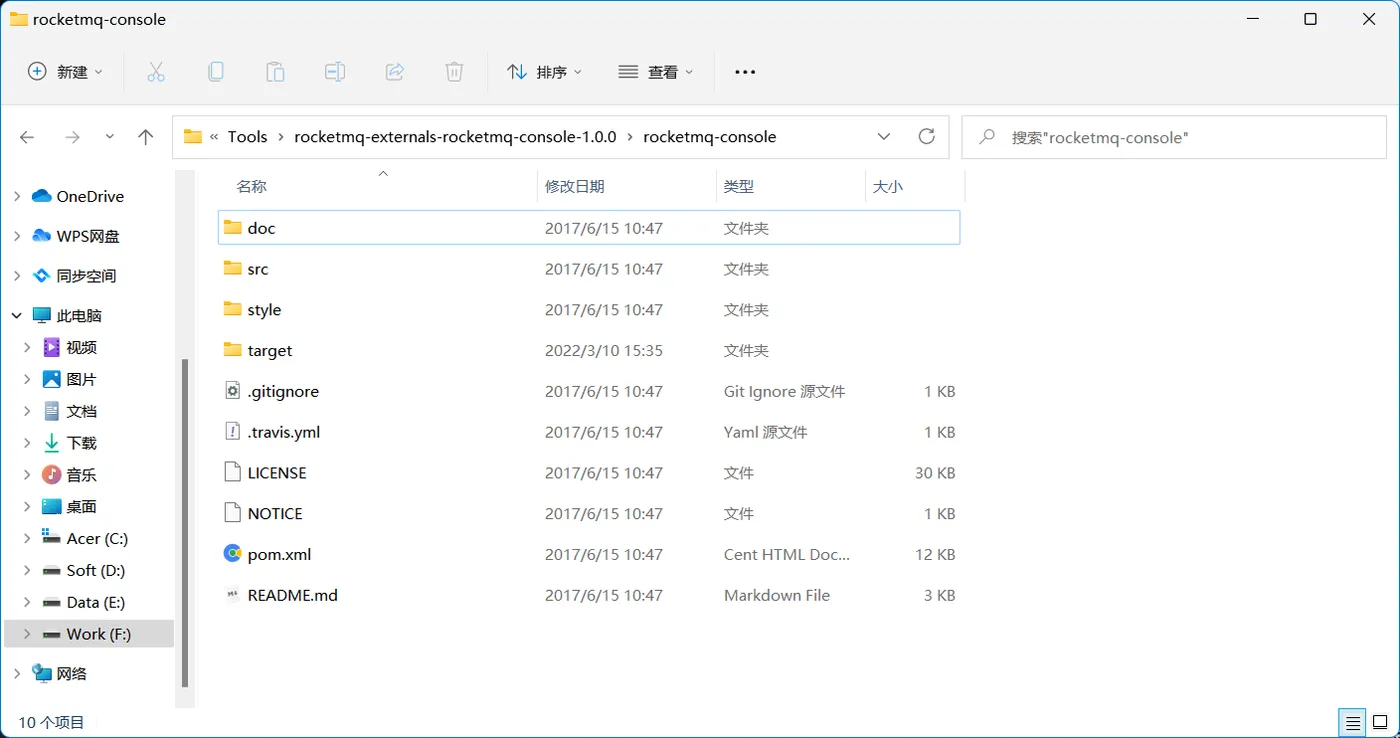Select the target folder icon
Screen dimensions: 1400x738
[233, 350]
